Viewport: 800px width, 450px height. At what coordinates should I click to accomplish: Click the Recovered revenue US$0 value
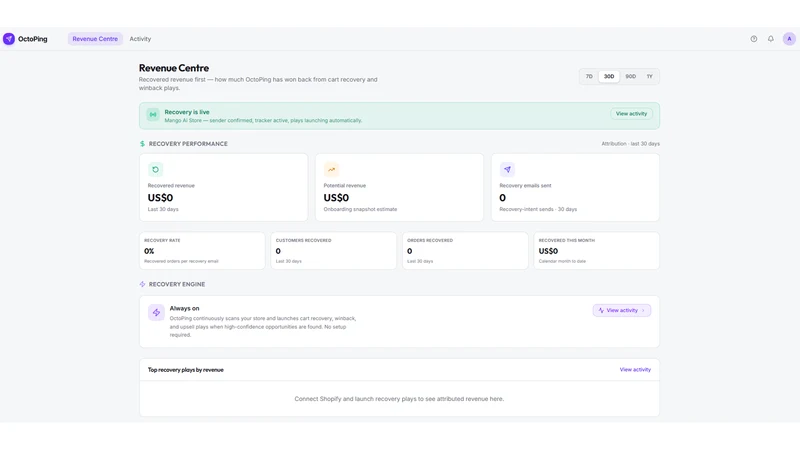pyautogui.click(x=160, y=197)
